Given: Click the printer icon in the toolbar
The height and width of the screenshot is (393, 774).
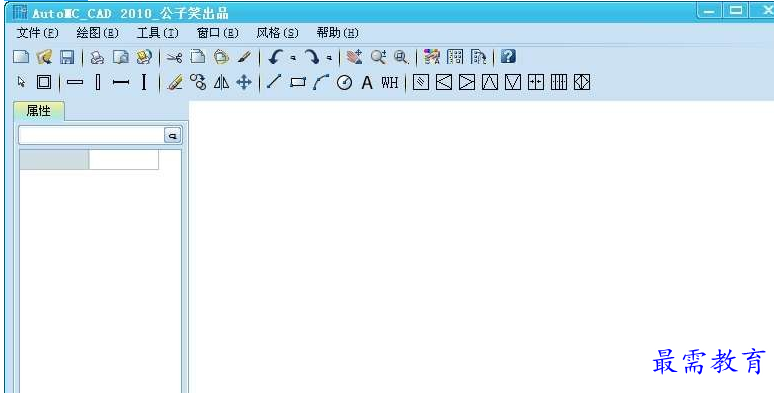Looking at the screenshot, I should [x=97, y=57].
